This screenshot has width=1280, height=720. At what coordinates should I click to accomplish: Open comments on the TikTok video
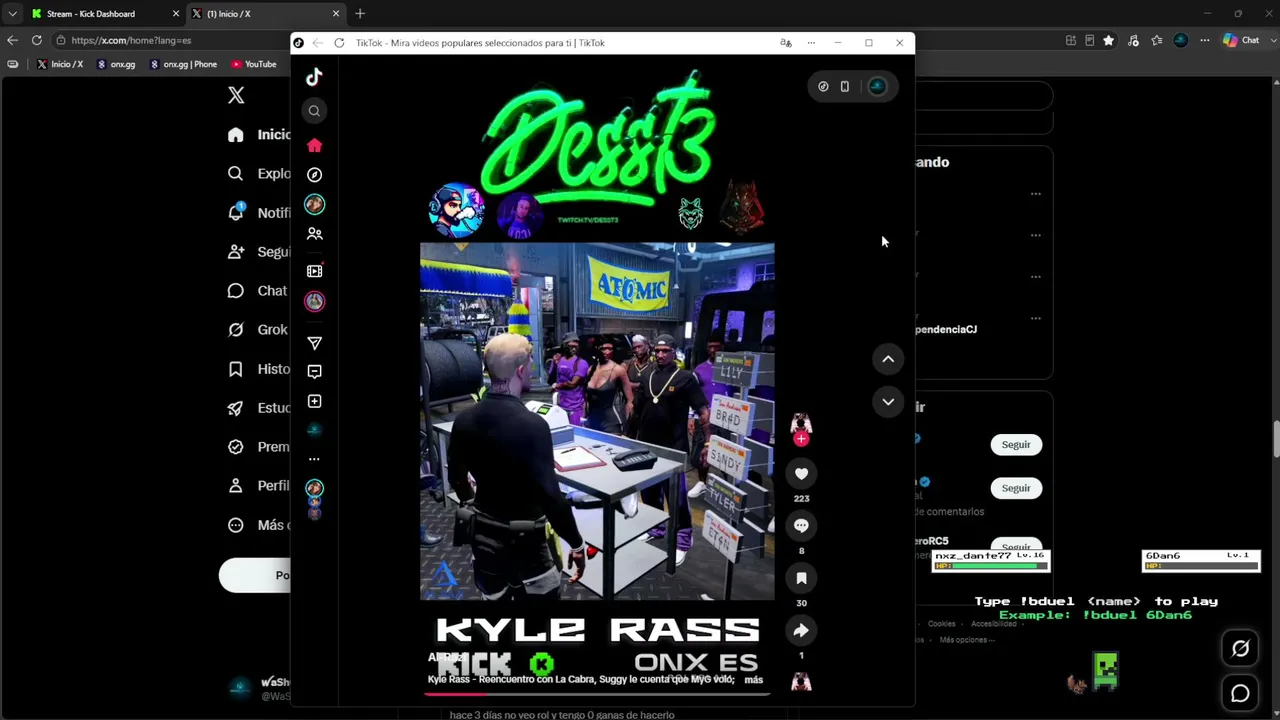(x=801, y=526)
